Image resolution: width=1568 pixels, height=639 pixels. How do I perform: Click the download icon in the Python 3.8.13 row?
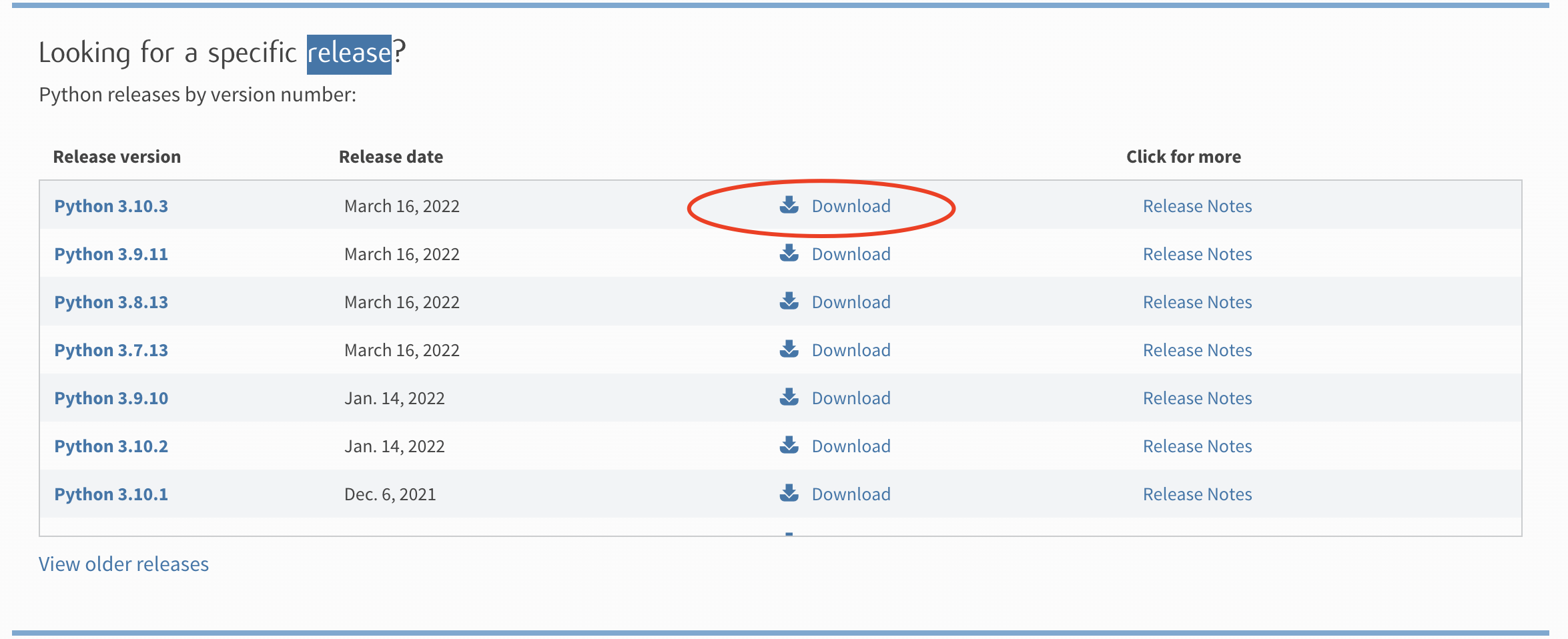click(x=789, y=301)
